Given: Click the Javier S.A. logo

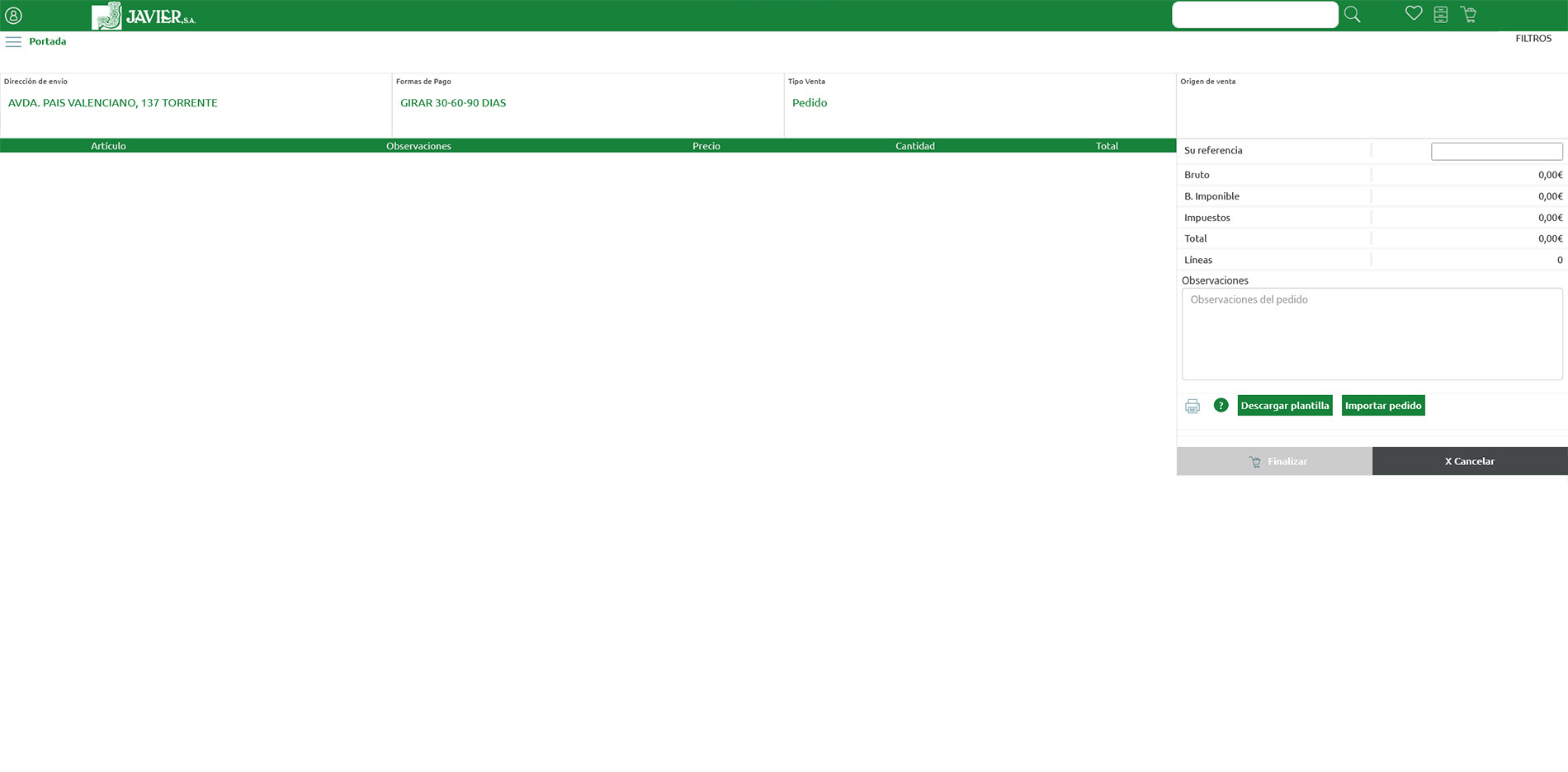Looking at the screenshot, I should [144, 16].
